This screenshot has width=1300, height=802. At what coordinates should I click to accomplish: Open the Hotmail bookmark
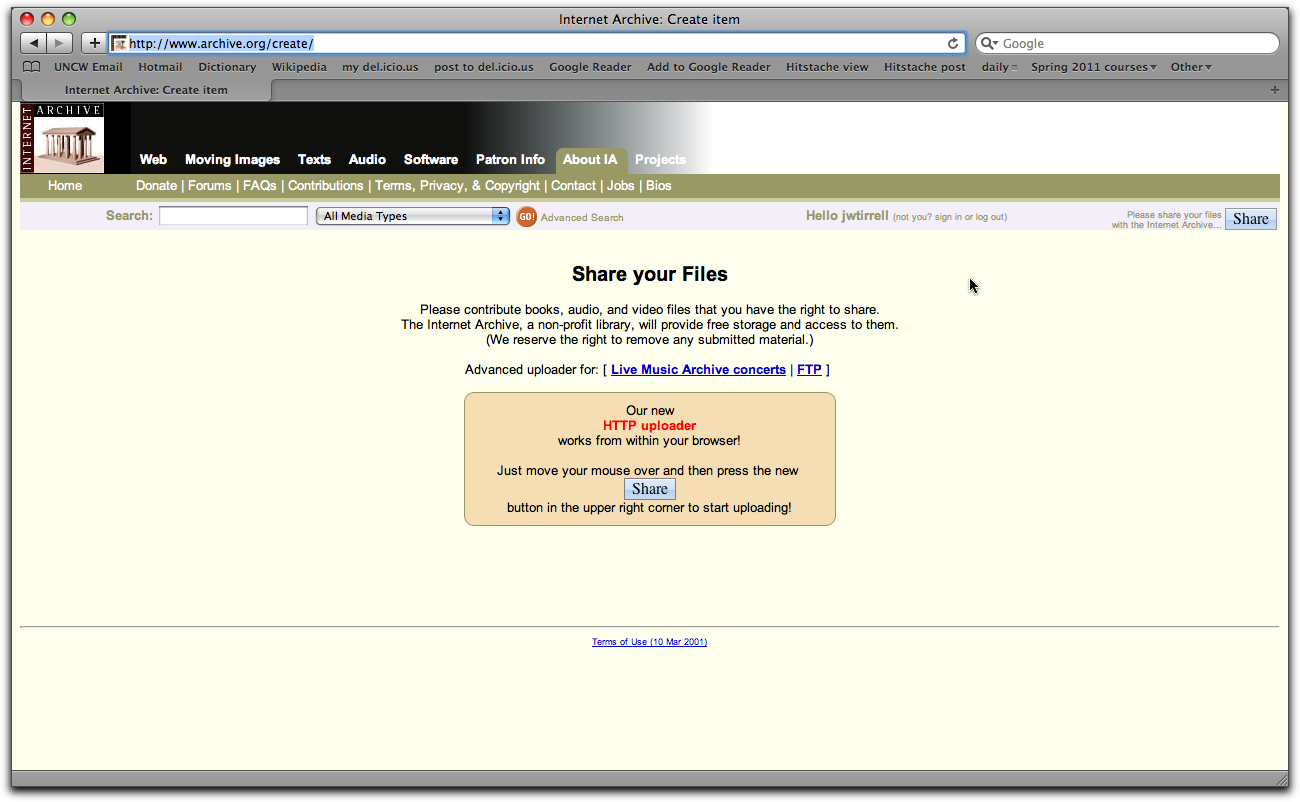click(160, 67)
